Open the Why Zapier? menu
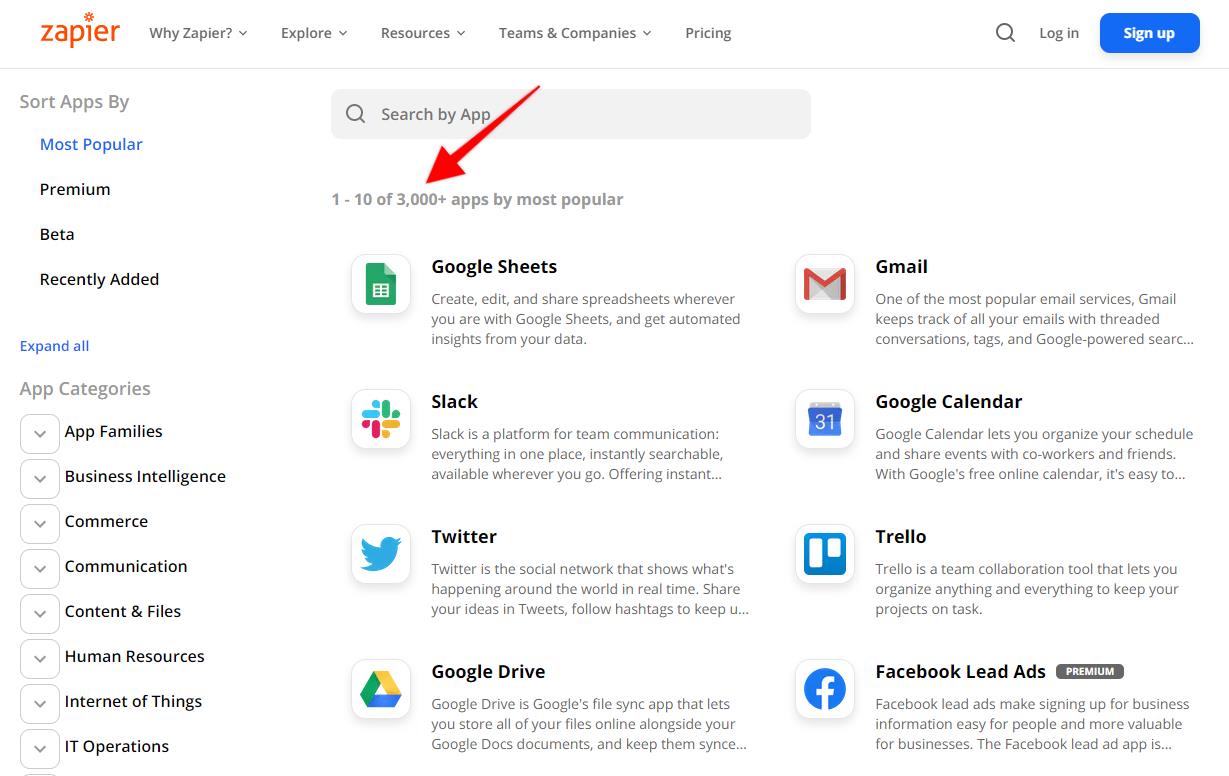1229x776 pixels. click(x=198, y=33)
